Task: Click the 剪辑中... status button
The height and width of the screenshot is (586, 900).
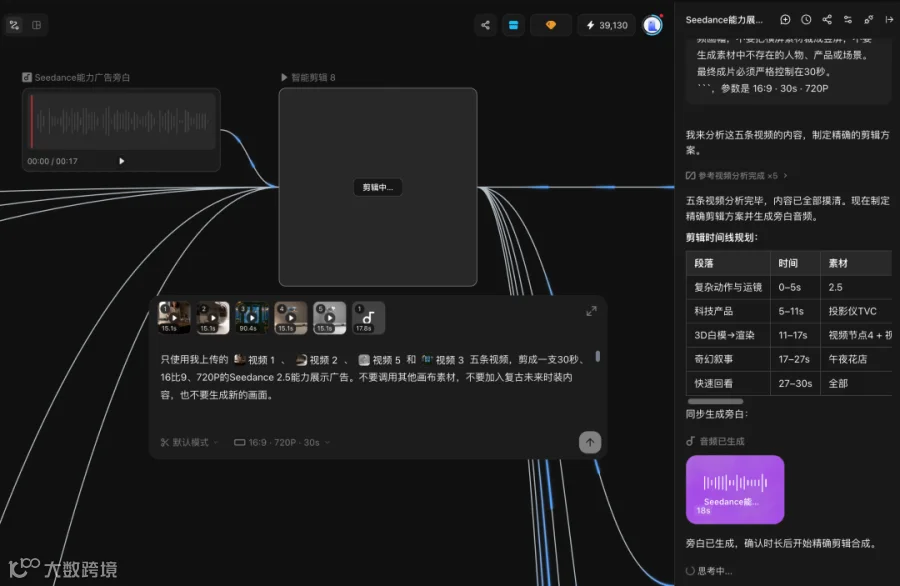Action: pos(378,187)
